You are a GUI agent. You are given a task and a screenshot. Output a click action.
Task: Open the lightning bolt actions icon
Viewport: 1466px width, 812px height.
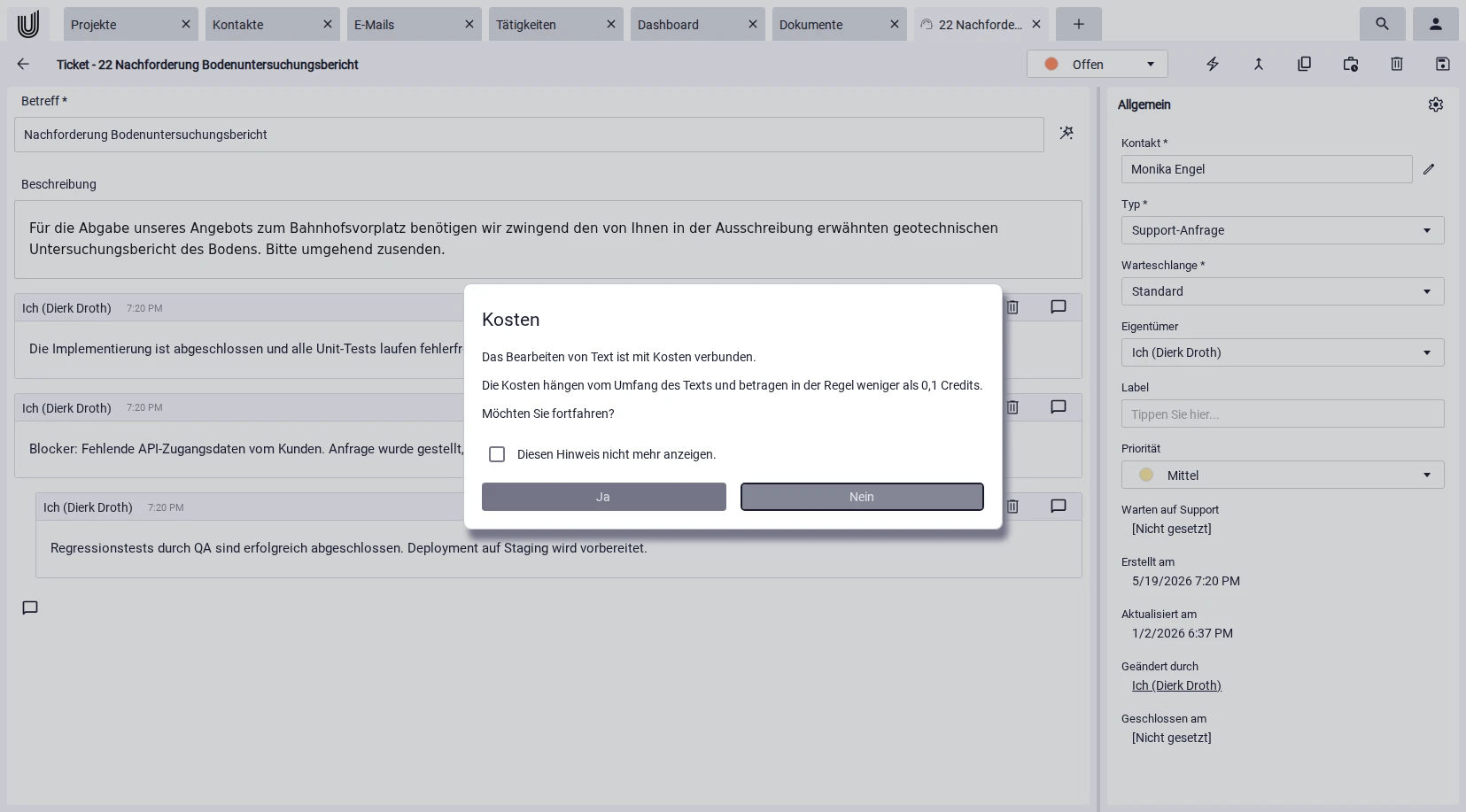click(x=1213, y=64)
